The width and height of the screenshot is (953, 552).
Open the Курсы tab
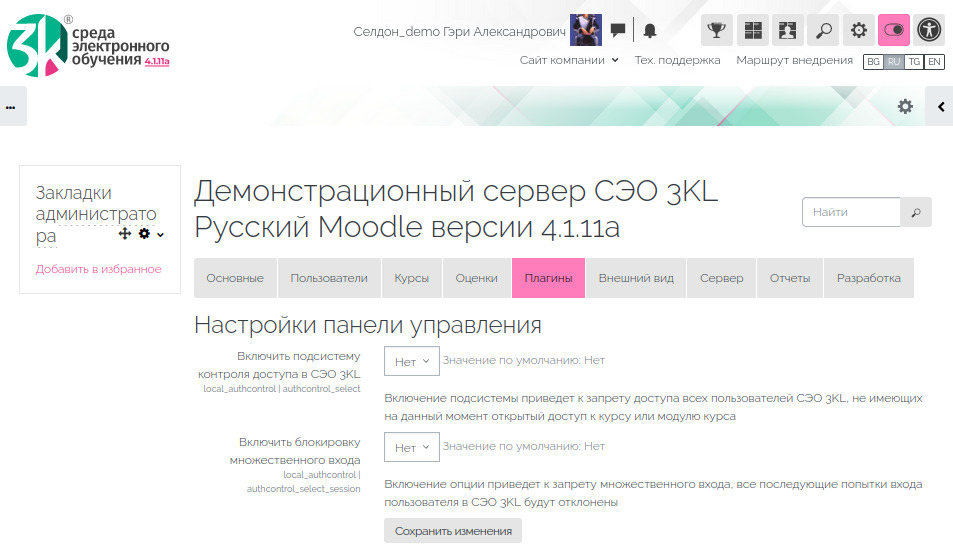(x=411, y=278)
